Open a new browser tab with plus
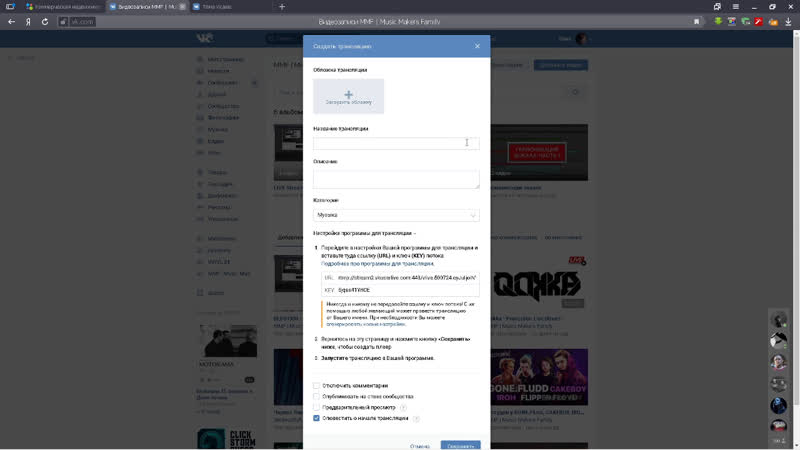Image resolution: width=800 pixels, height=450 pixels. [x=281, y=6]
